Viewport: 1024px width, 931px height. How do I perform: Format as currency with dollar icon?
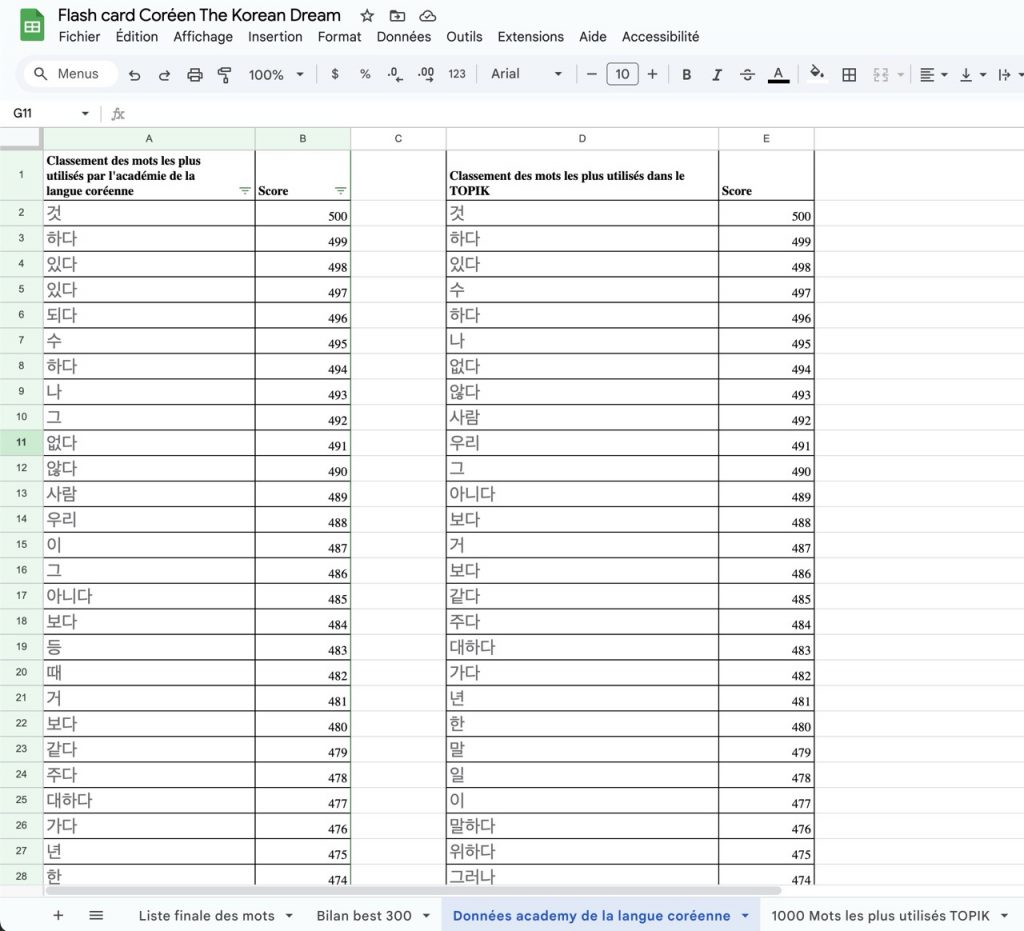[334, 75]
